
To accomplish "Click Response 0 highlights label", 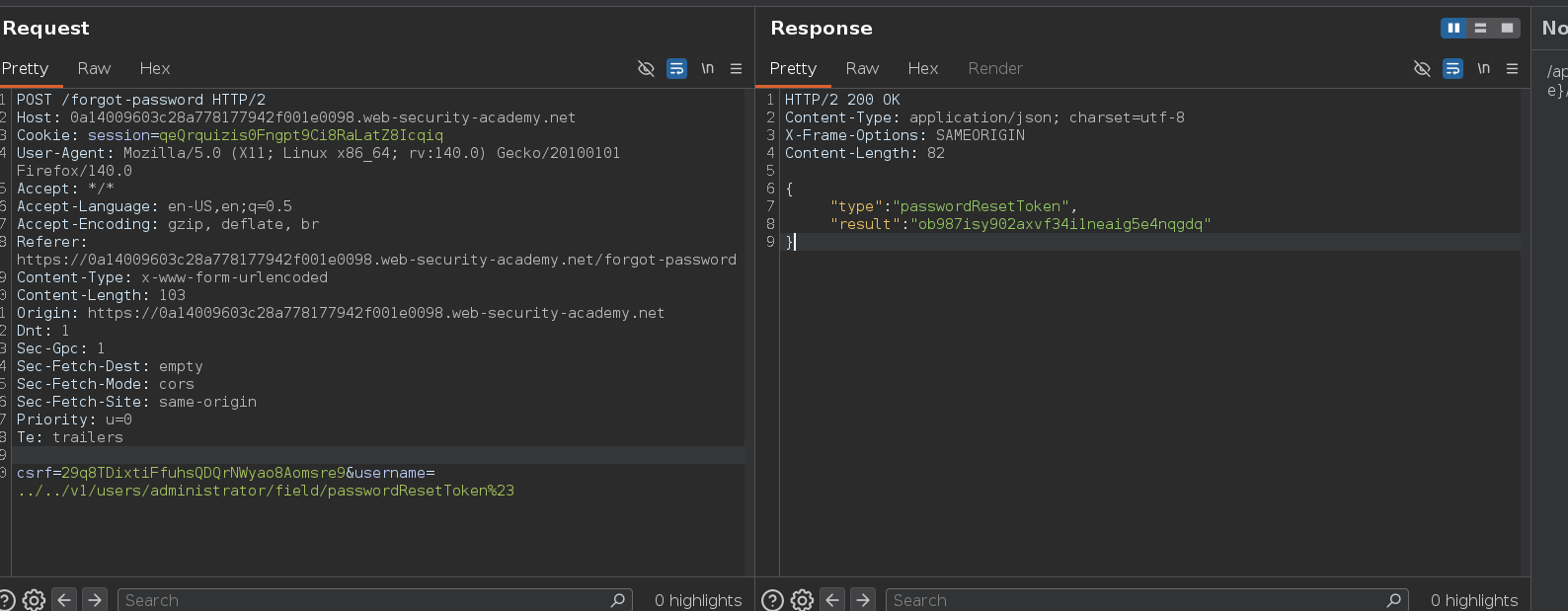I will 1474,600.
